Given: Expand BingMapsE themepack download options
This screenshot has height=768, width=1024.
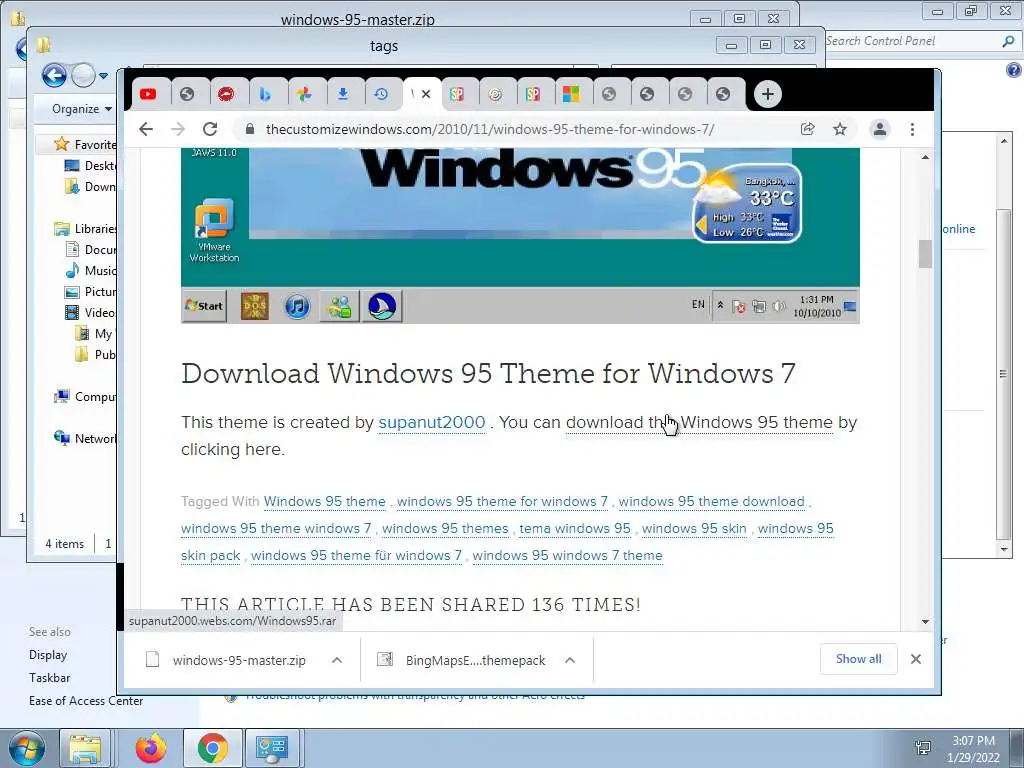Looking at the screenshot, I should (570, 660).
